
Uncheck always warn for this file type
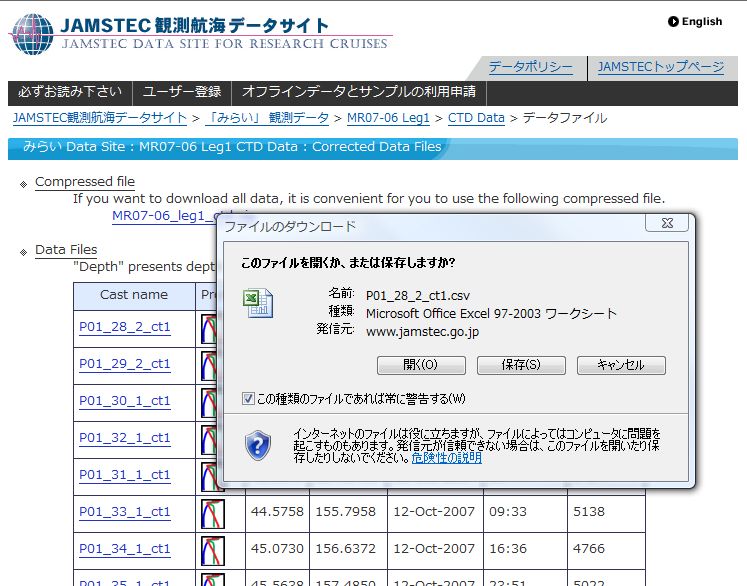tap(249, 399)
